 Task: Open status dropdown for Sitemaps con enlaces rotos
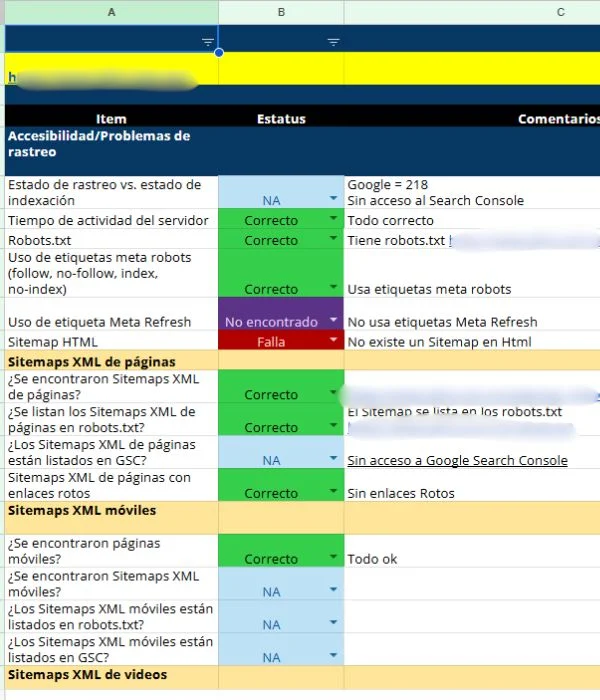pyautogui.click(x=333, y=493)
